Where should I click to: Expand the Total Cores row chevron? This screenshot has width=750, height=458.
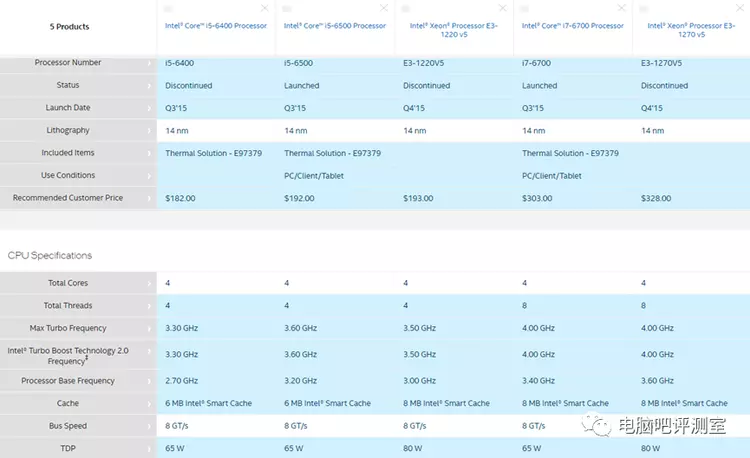click(x=149, y=283)
